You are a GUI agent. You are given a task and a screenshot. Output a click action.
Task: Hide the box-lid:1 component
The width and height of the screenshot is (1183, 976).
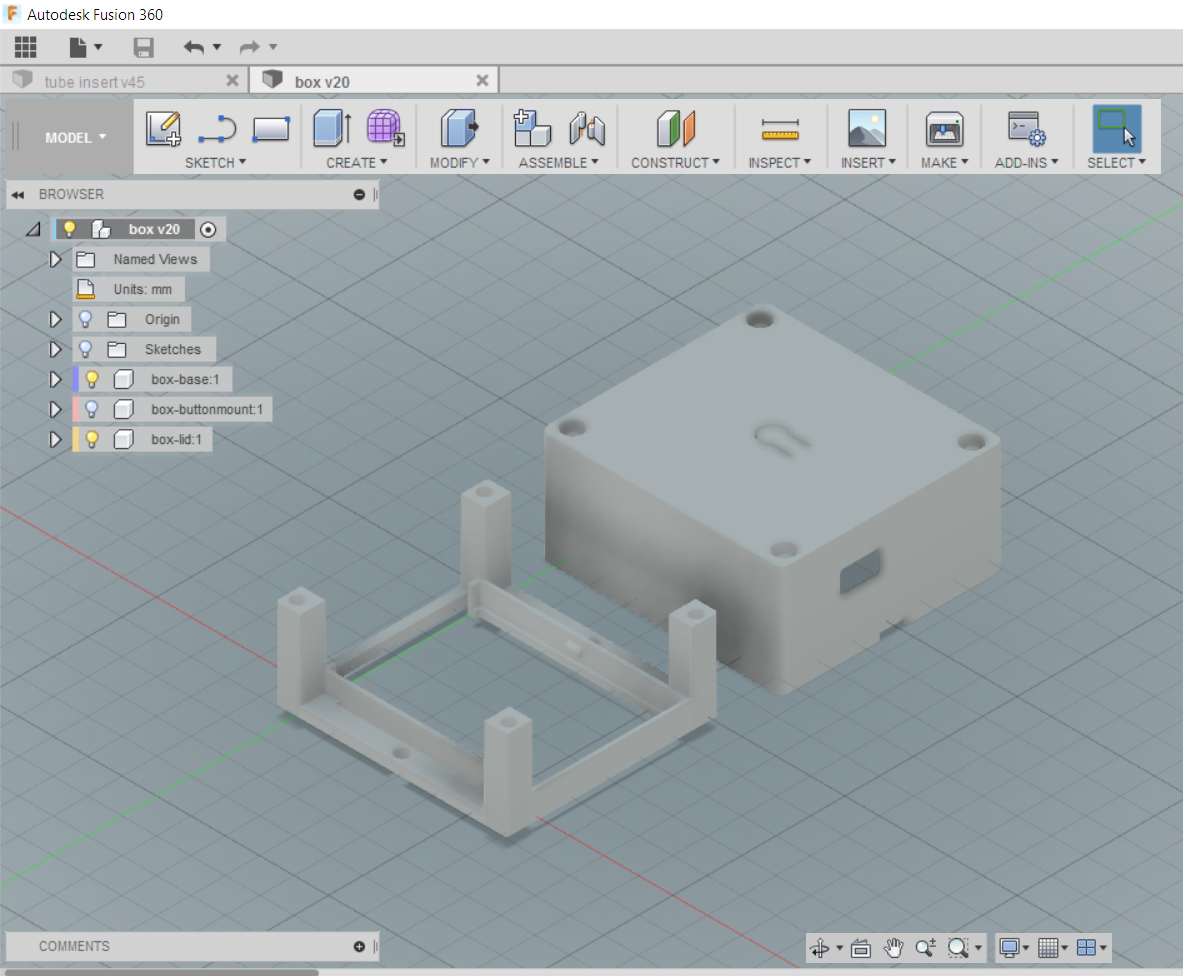pyautogui.click(x=92, y=439)
